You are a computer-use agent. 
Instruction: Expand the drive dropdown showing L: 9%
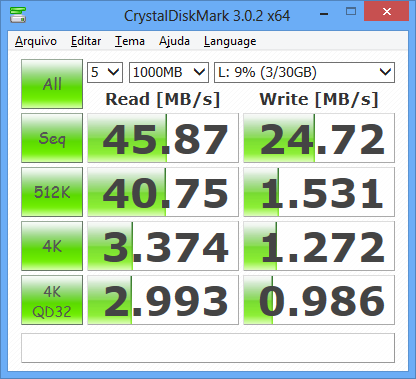304,72
